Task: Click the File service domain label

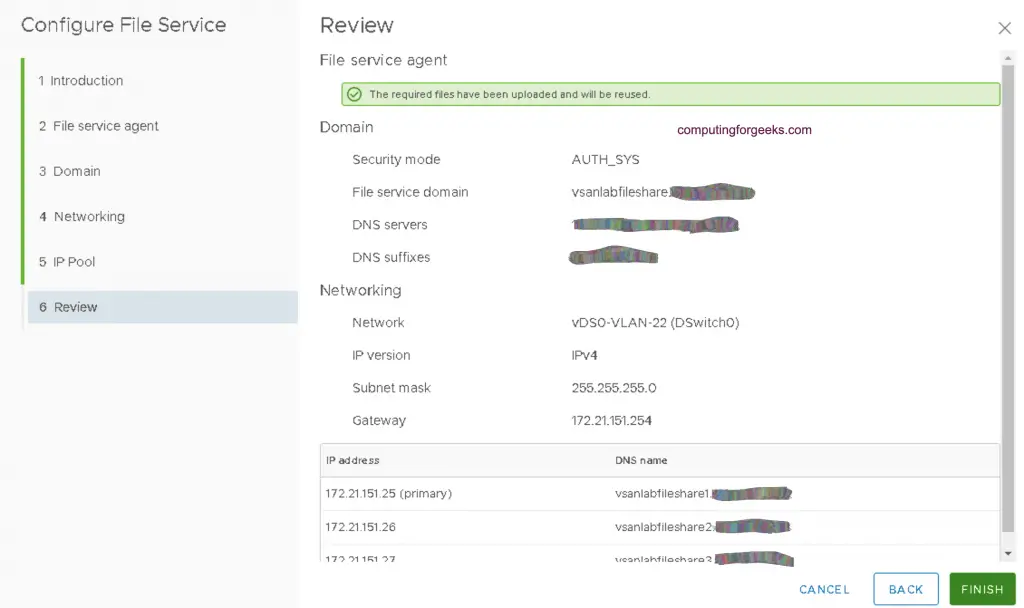Action: pos(410,192)
